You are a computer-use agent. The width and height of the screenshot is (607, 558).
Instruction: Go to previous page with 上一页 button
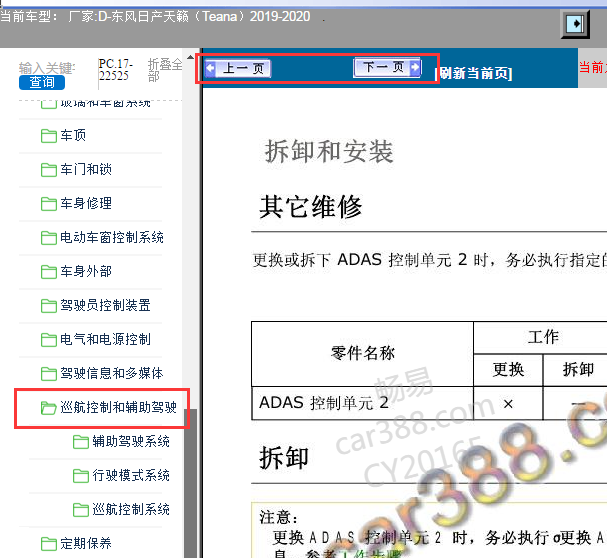[x=238, y=69]
